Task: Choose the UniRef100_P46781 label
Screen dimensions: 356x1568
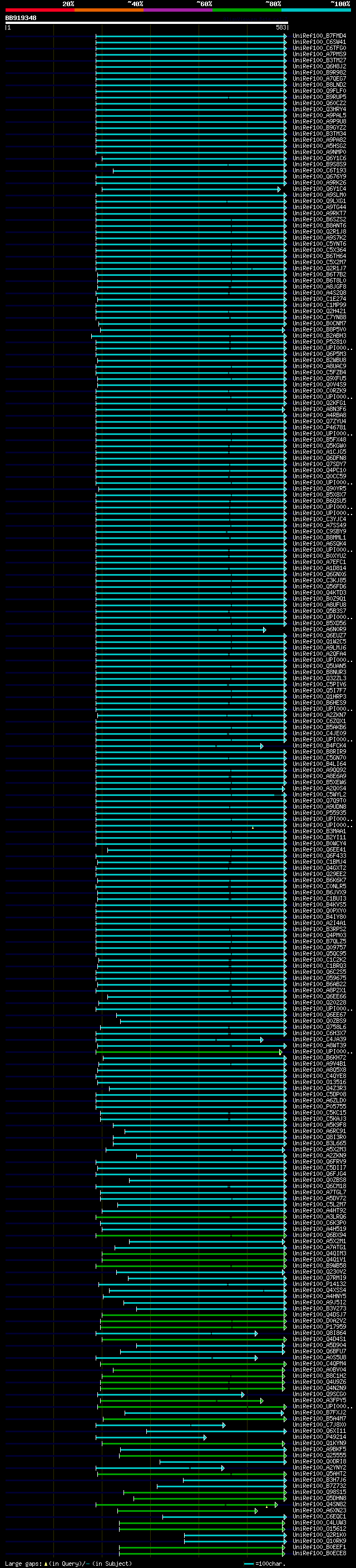Action: 319,427
